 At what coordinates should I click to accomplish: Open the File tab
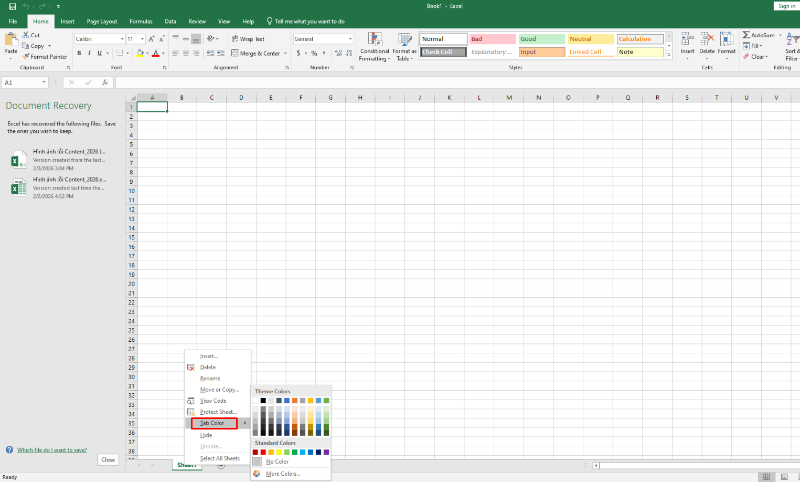[13, 21]
